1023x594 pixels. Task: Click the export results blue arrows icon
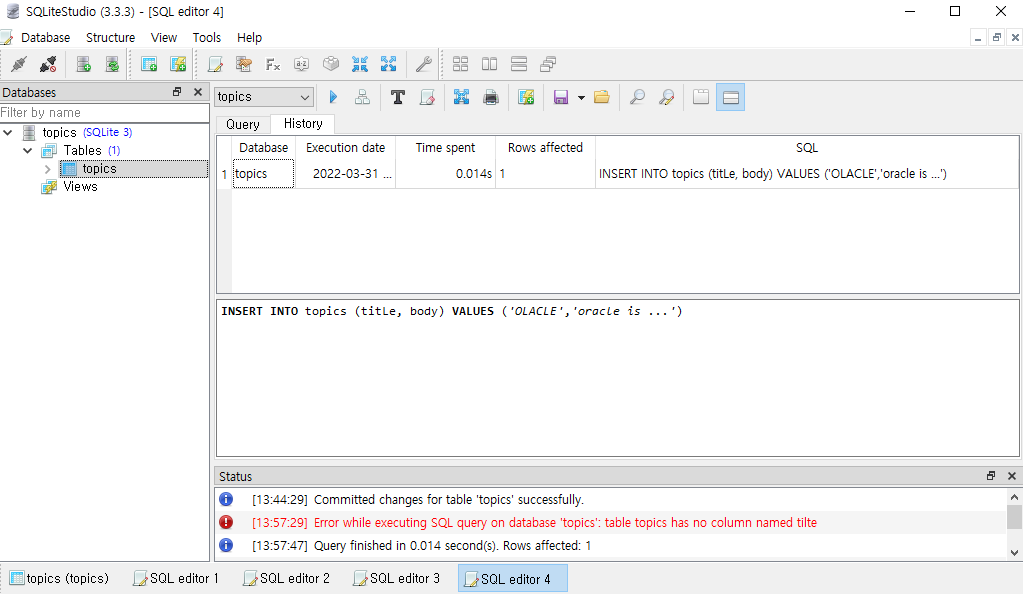pyautogui.click(x=461, y=97)
